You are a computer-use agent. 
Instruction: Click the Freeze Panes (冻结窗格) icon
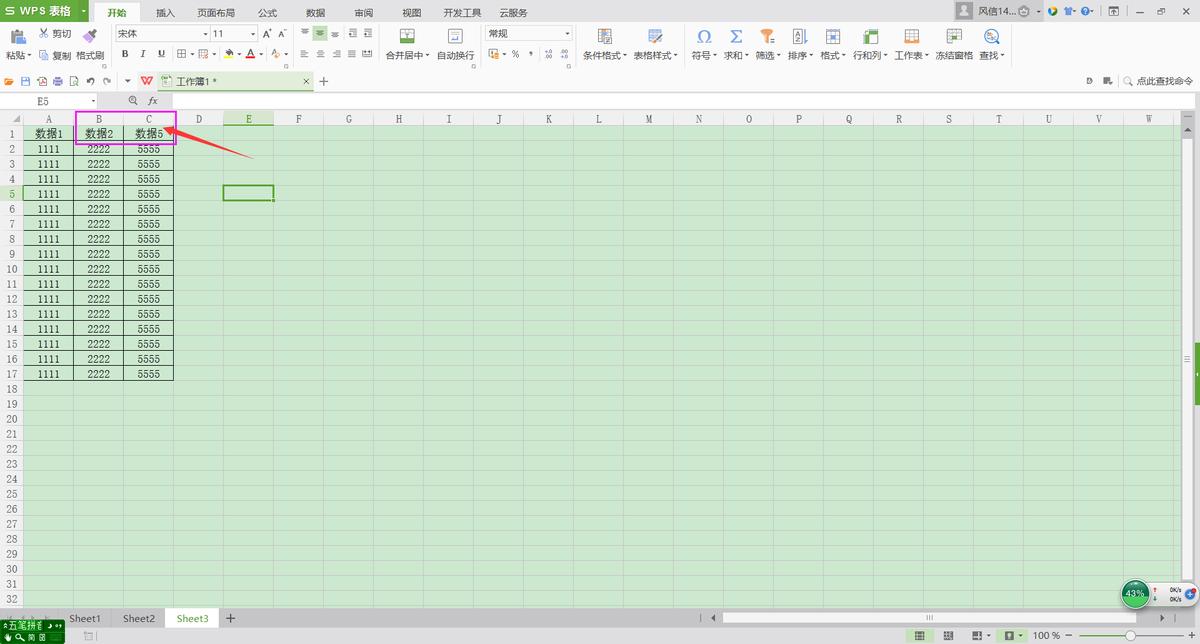pos(954,36)
